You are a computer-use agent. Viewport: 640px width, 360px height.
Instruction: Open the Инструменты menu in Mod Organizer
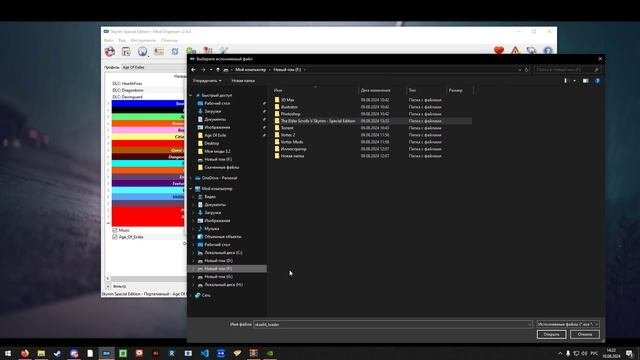(143, 40)
